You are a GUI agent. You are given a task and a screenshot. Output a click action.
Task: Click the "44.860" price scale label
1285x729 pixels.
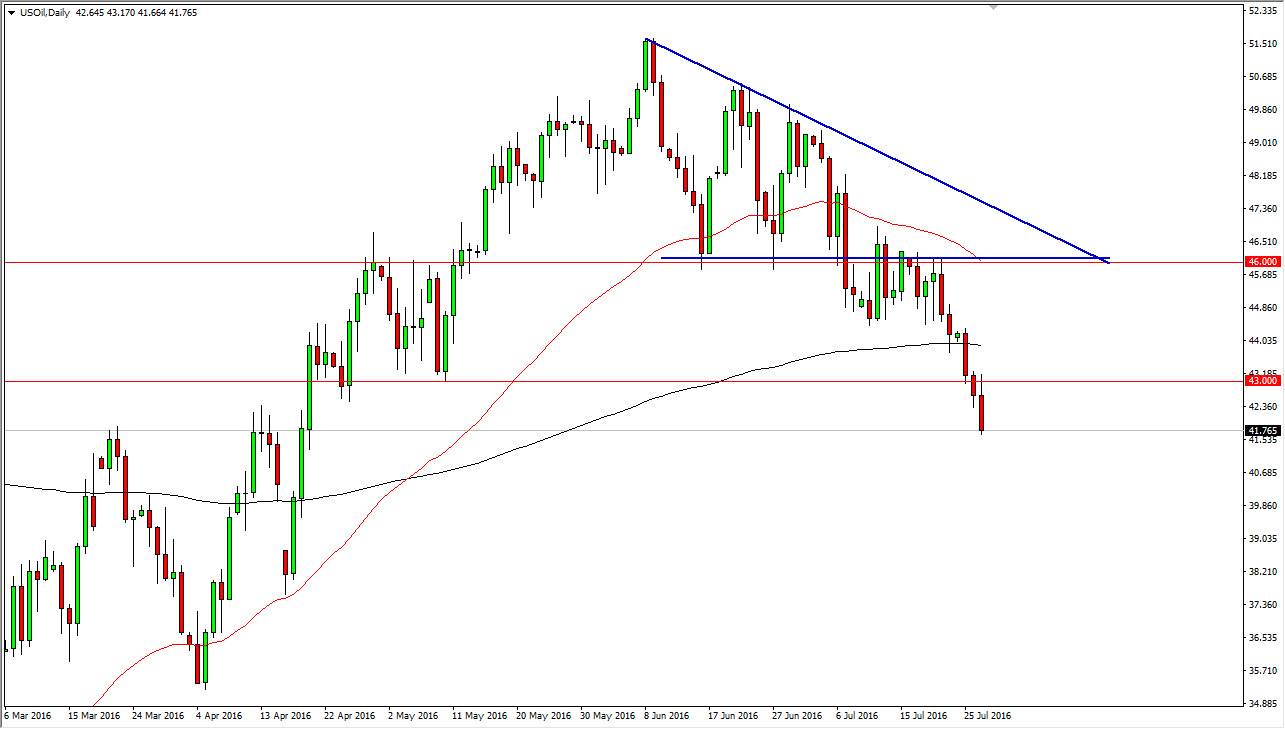[x=1261, y=308]
